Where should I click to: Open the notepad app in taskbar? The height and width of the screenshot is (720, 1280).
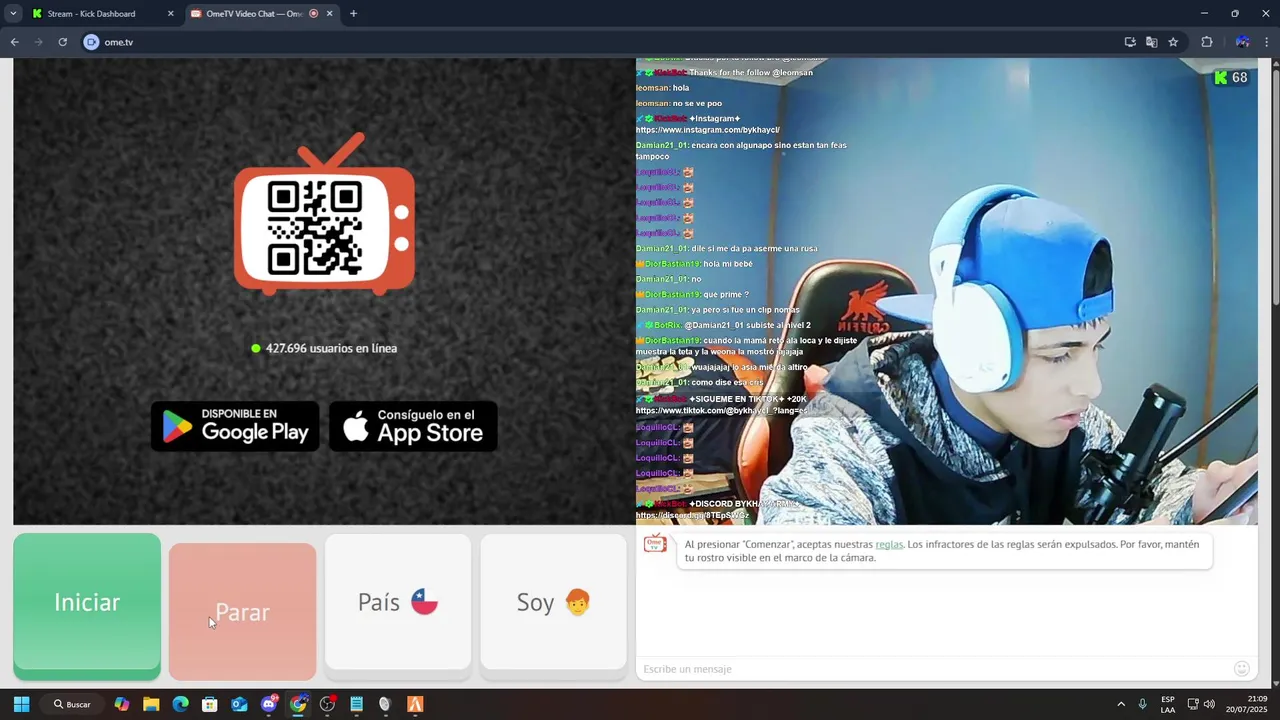(x=356, y=704)
